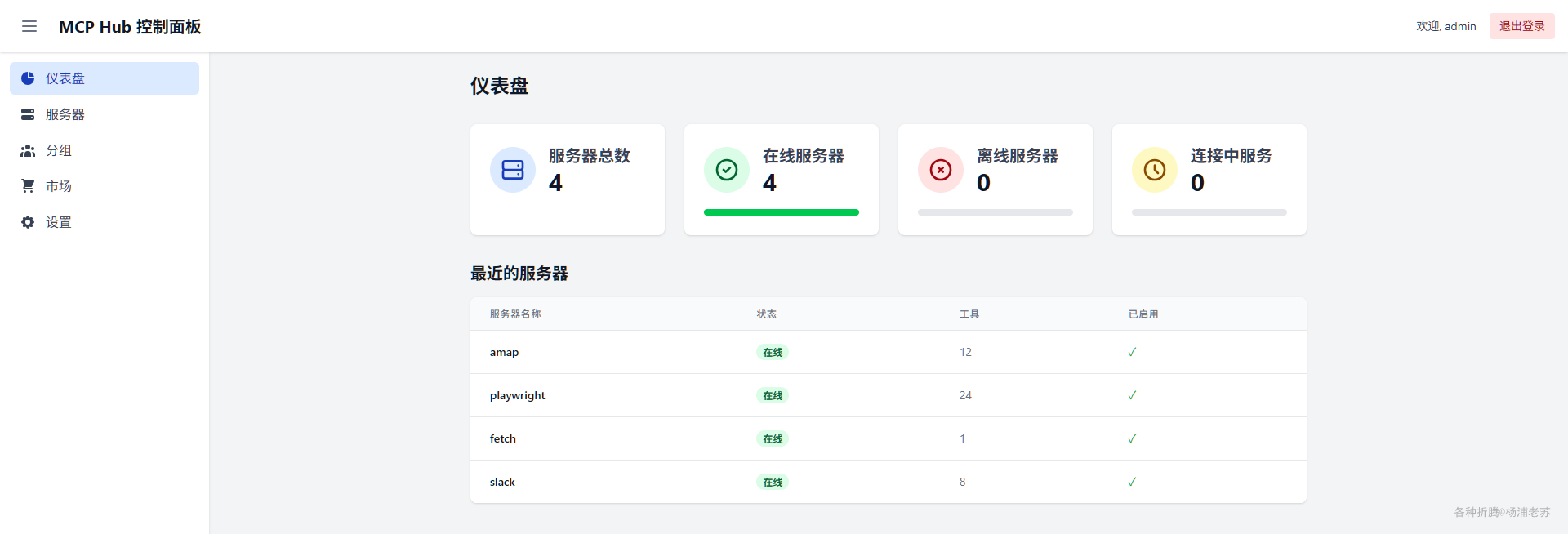
Task: Click the enabled checkmark for slack
Action: (x=1132, y=482)
